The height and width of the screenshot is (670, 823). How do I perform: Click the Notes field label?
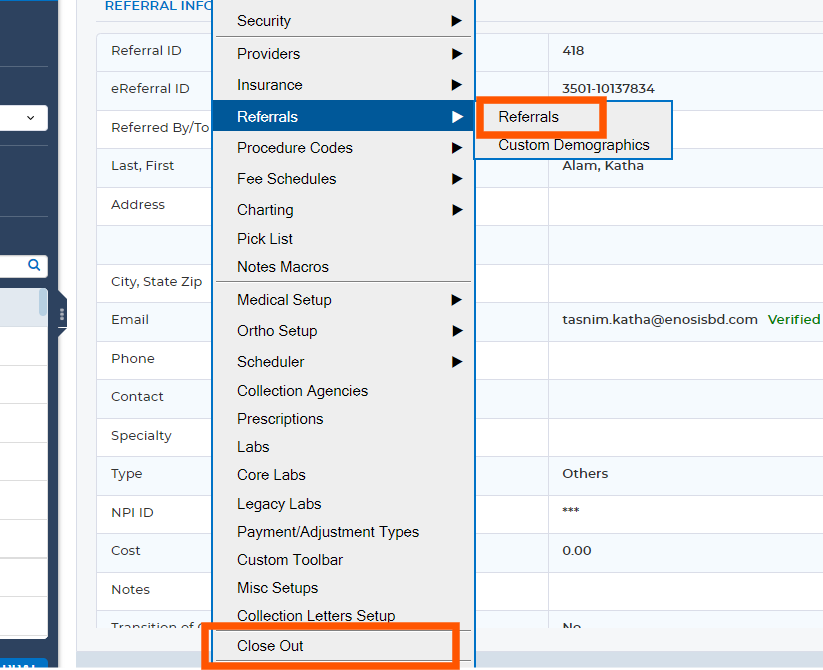[131, 590]
